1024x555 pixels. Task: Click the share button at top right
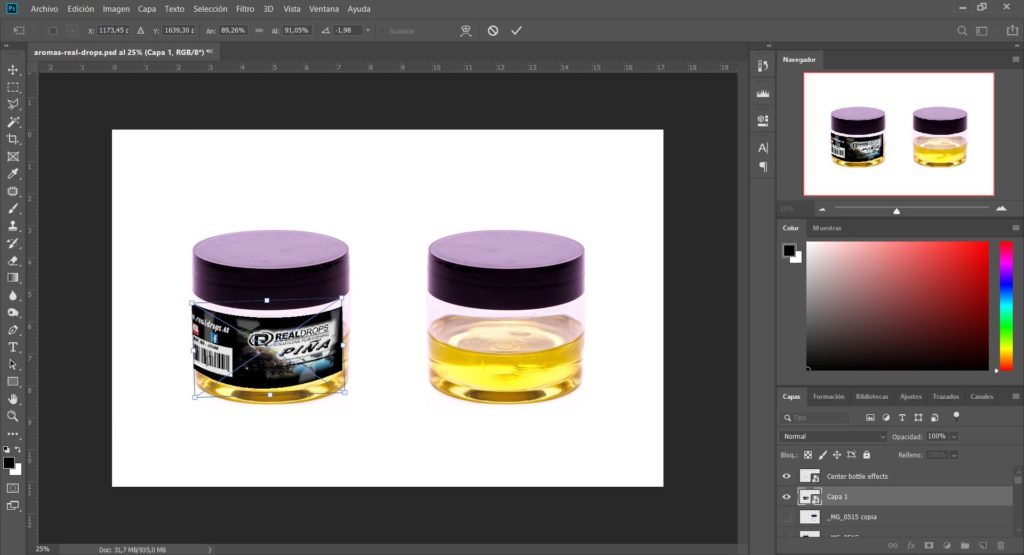pyautogui.click(x=1012, y=30)
